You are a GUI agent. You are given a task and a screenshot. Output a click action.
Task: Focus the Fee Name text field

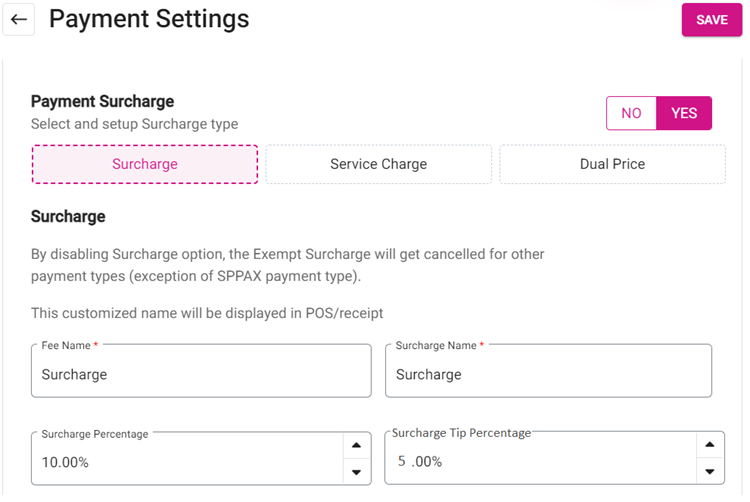[200, 374]
